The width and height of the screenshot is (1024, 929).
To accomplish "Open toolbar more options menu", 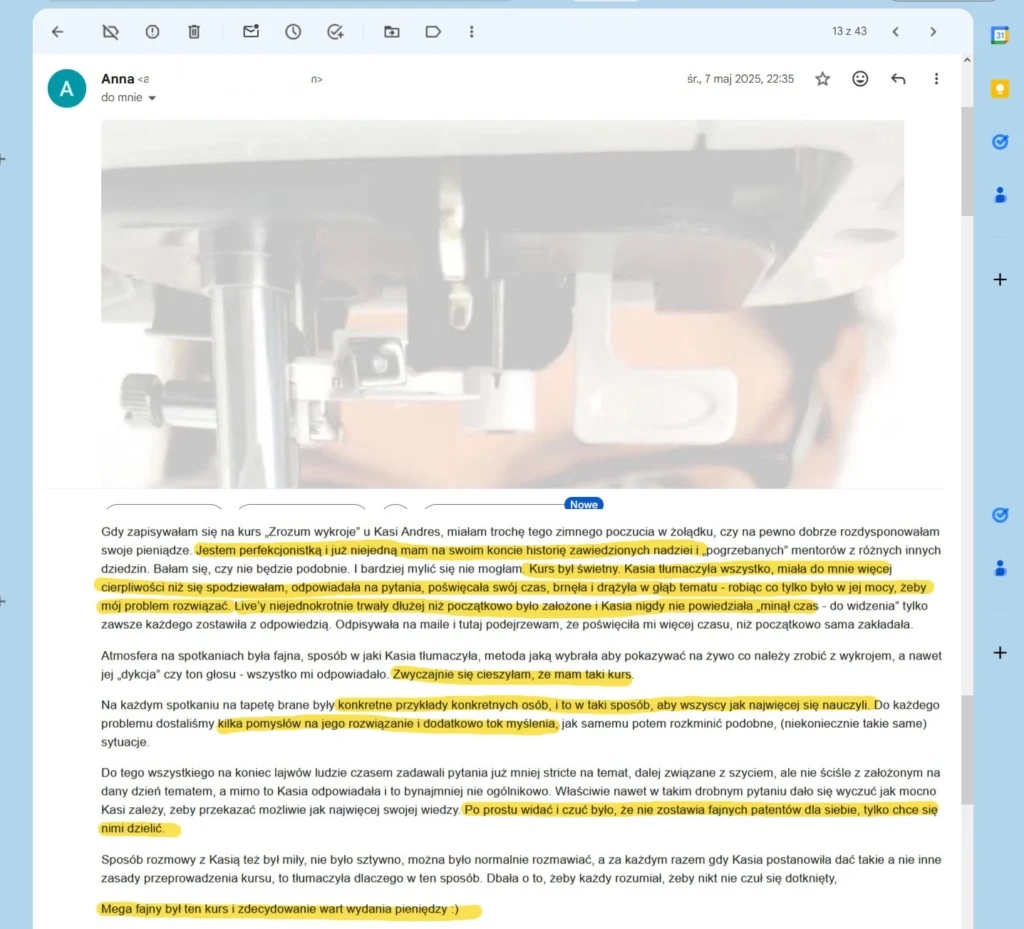I will [472, 31].
